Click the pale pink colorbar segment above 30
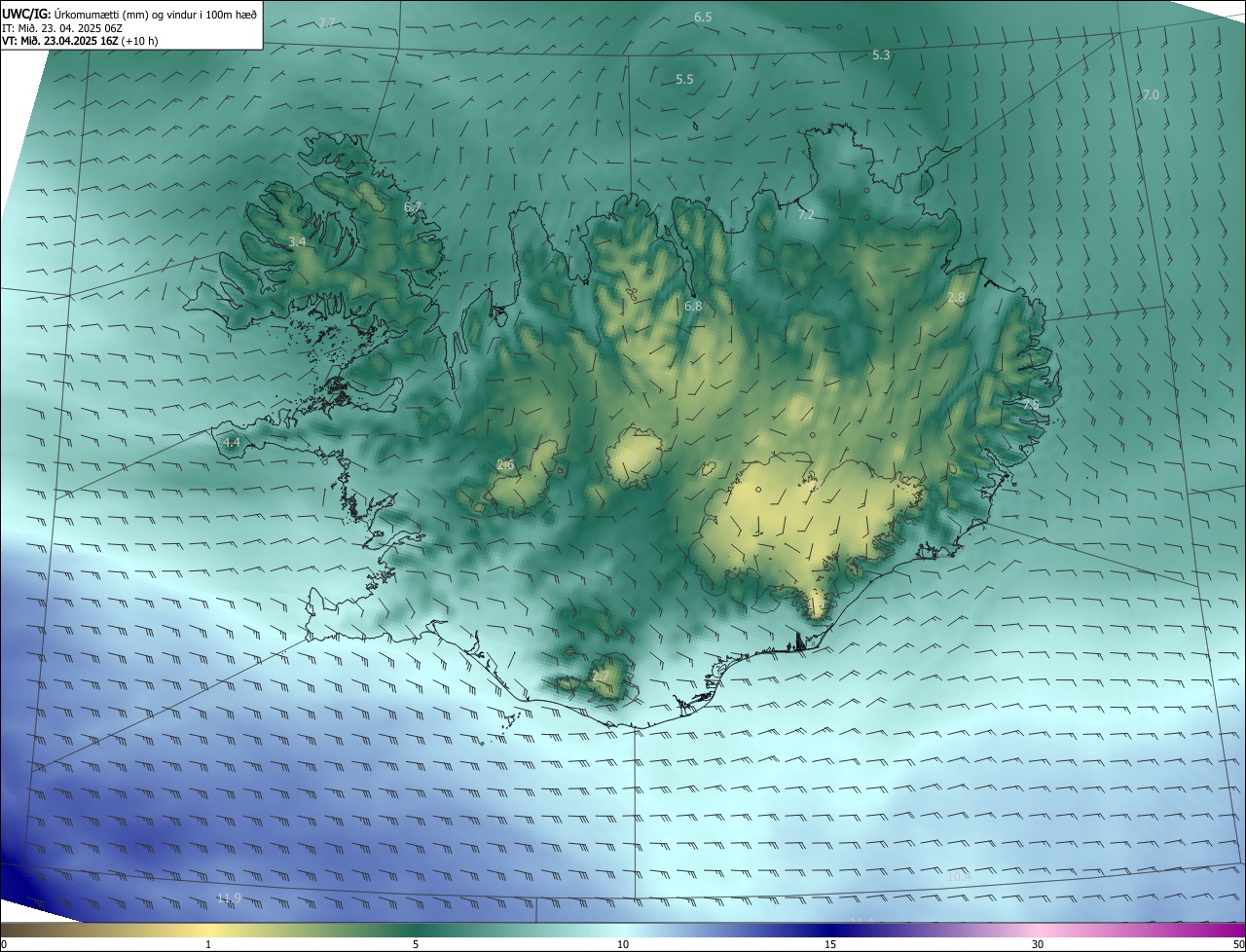The width and height of the screenshot is (1246, 952). coord(1038,930)
